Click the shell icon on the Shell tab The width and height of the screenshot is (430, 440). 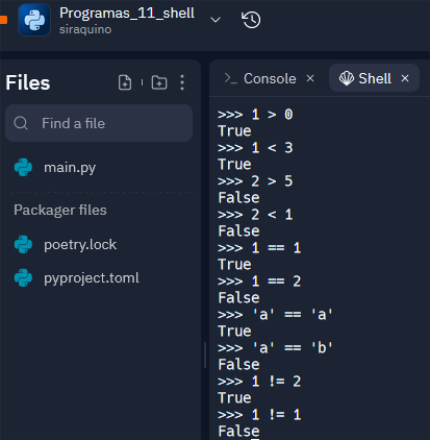click(x=346, y=79)
